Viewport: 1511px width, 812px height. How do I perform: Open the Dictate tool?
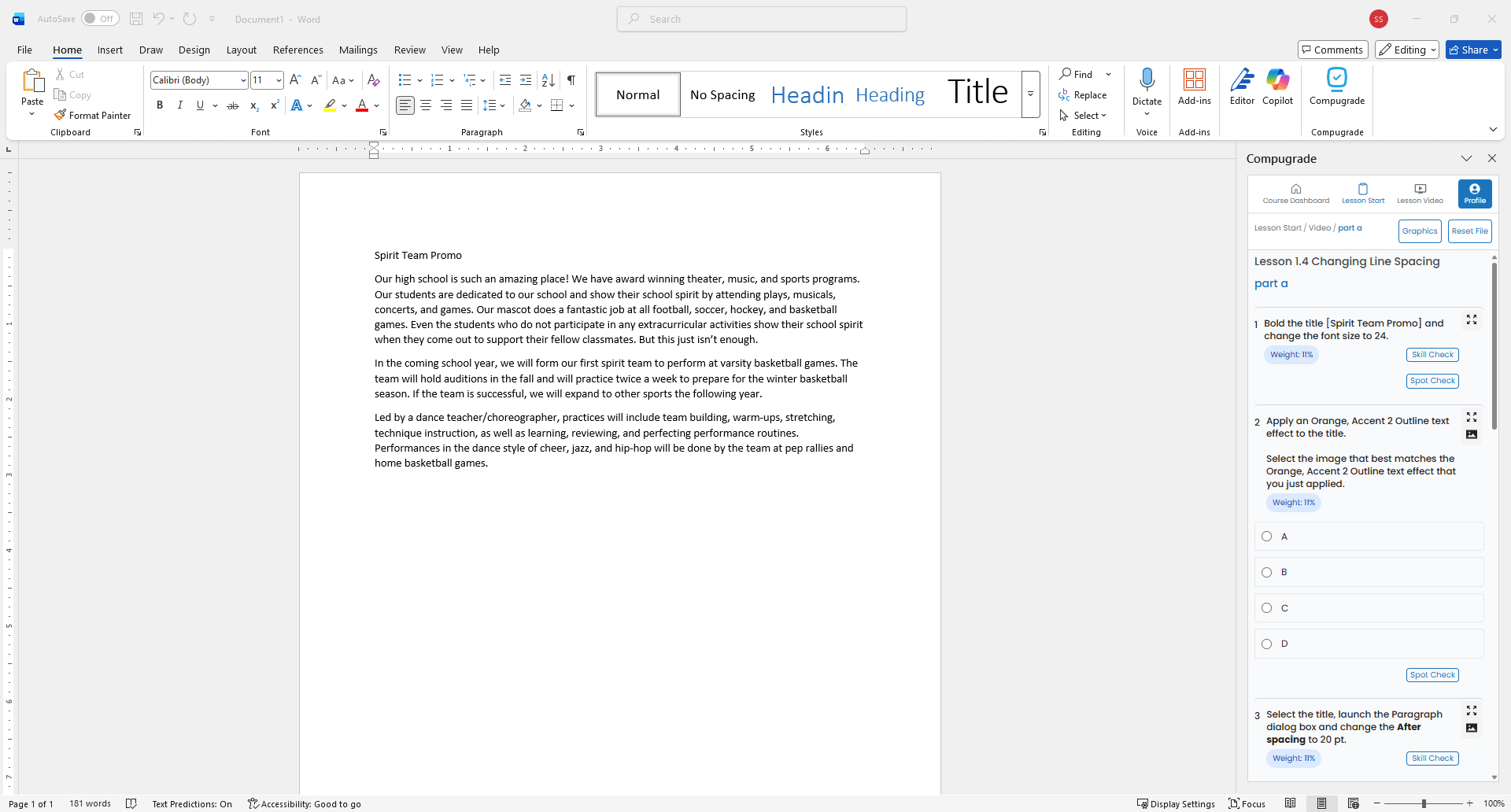(x=1147, y=87)
